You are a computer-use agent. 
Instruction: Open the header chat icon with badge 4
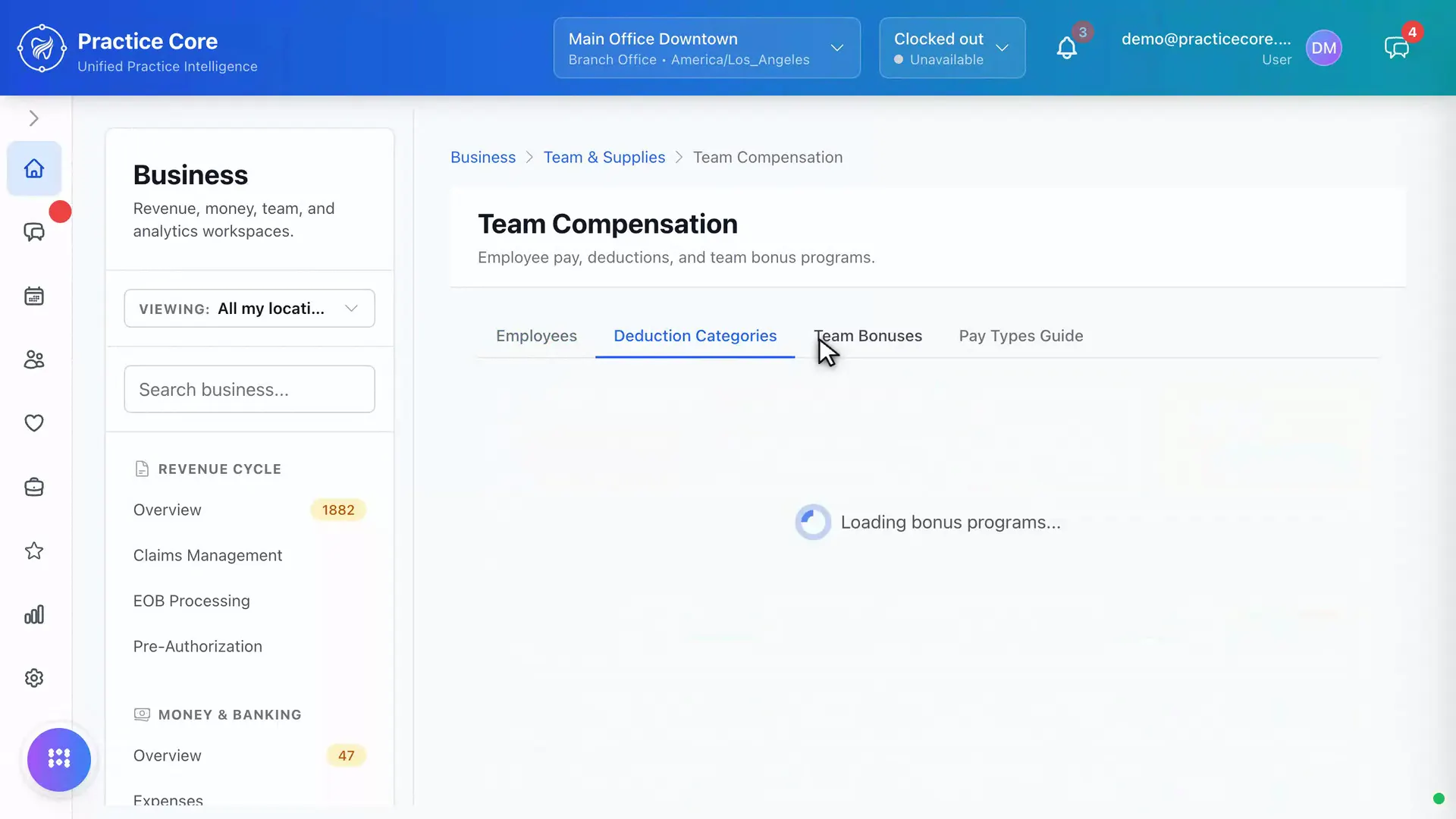[1396, 49]
